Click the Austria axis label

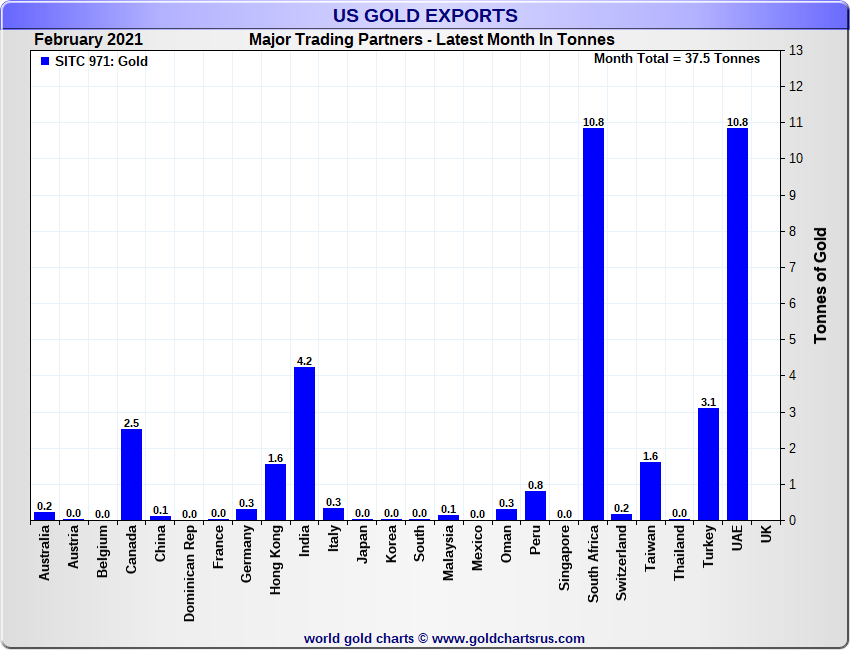coord(73,547)
